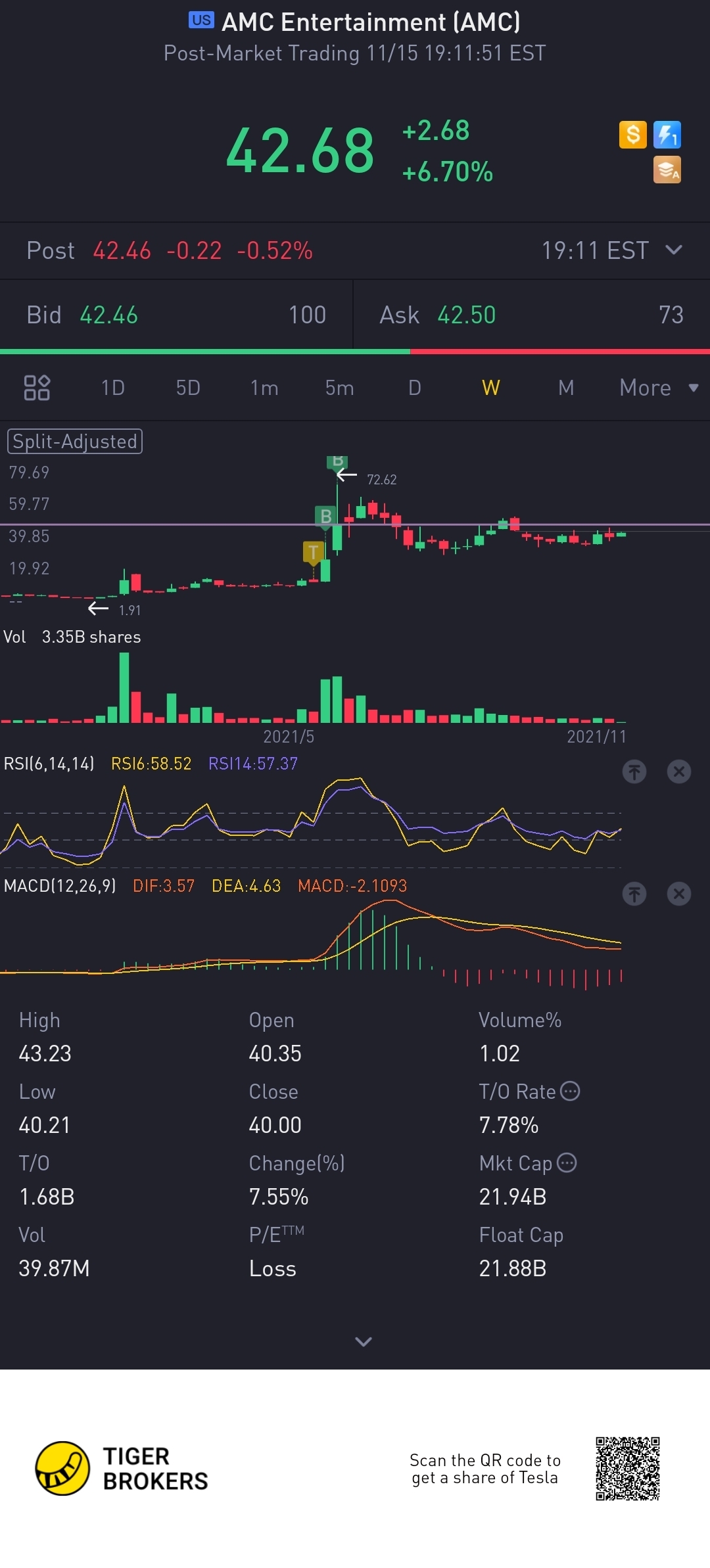Tap the main price 42.68
This screenshot has height=1568, width=710.
click(300, 151)
